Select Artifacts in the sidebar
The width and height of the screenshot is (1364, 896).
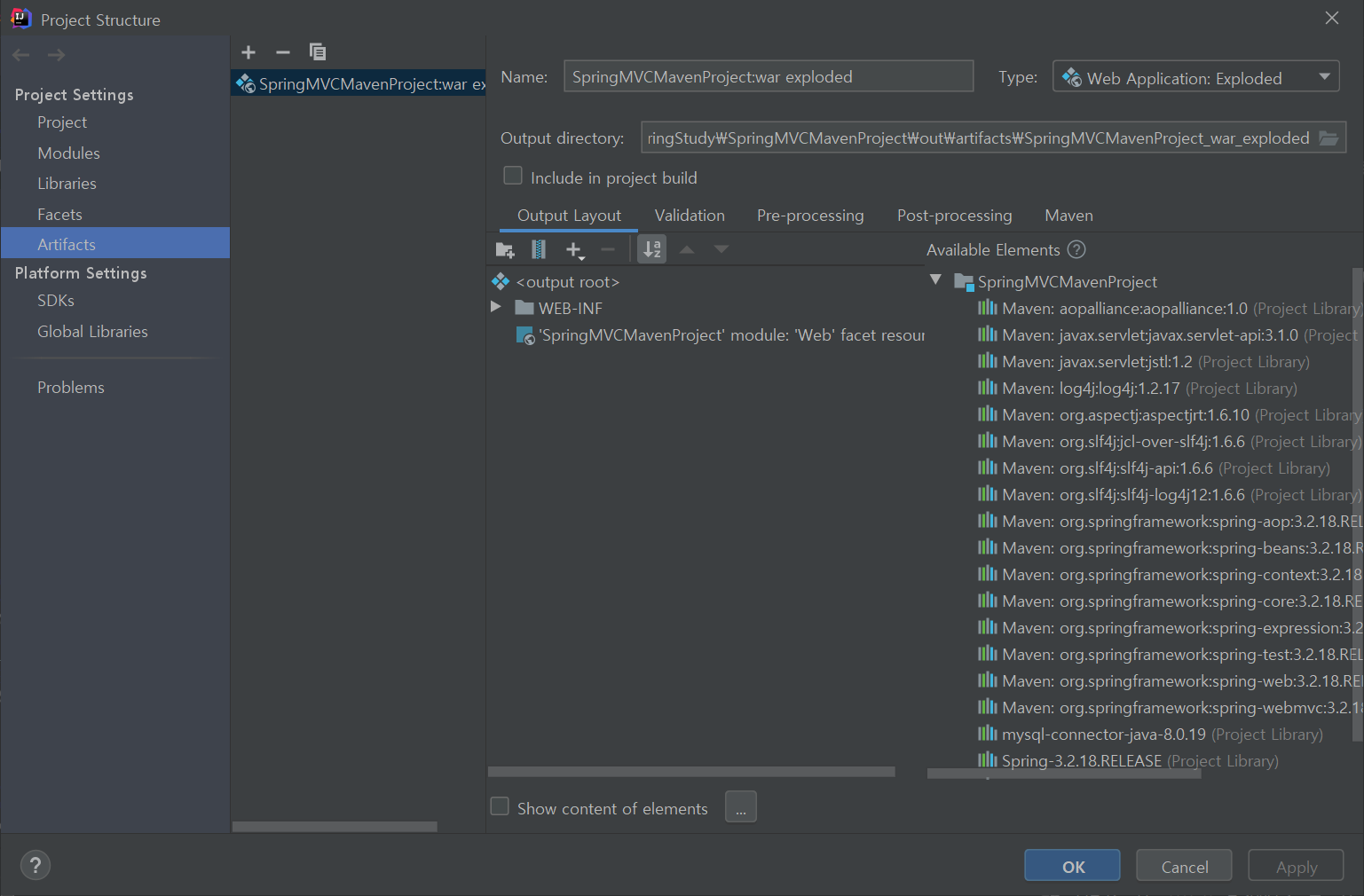pos(115,243)
